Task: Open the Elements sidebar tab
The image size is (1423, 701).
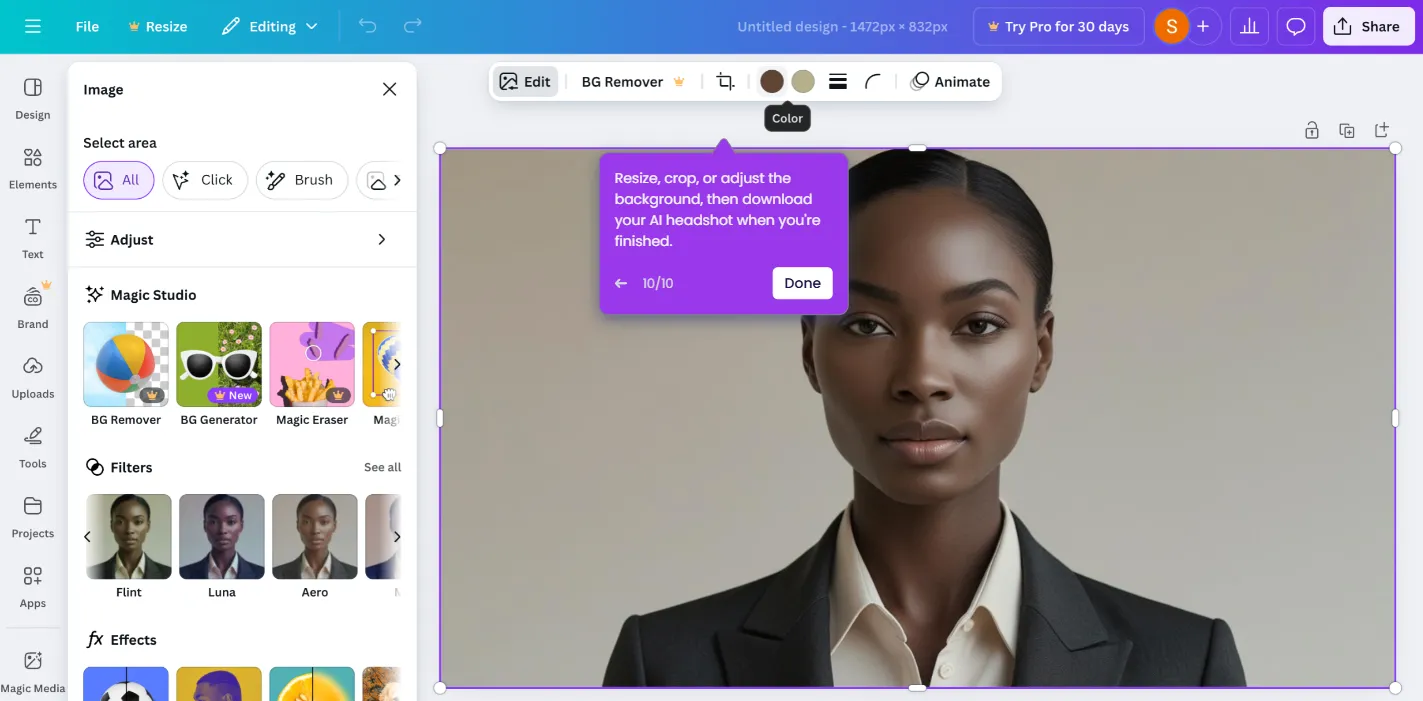Action: [33, 169]
